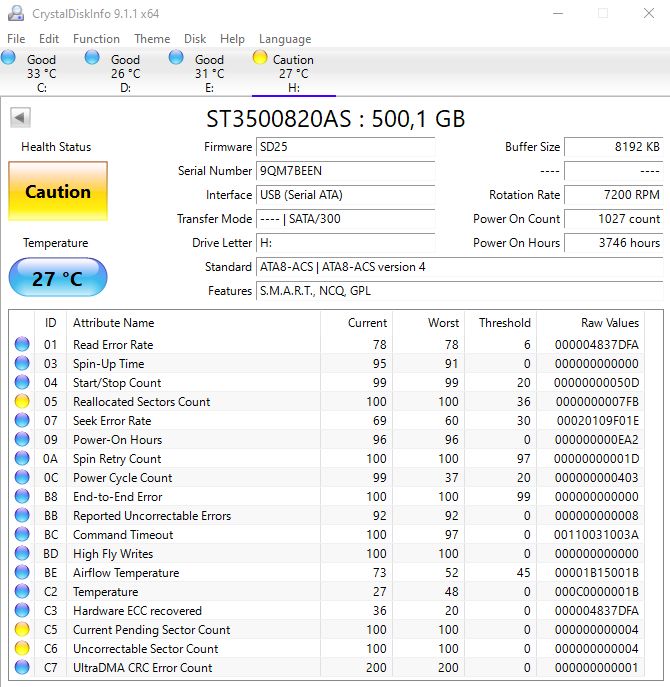Click the status orb for Reported Uncorrectable Errors
Viewport: 670px width, 687px height.
(x=22, y=516)
